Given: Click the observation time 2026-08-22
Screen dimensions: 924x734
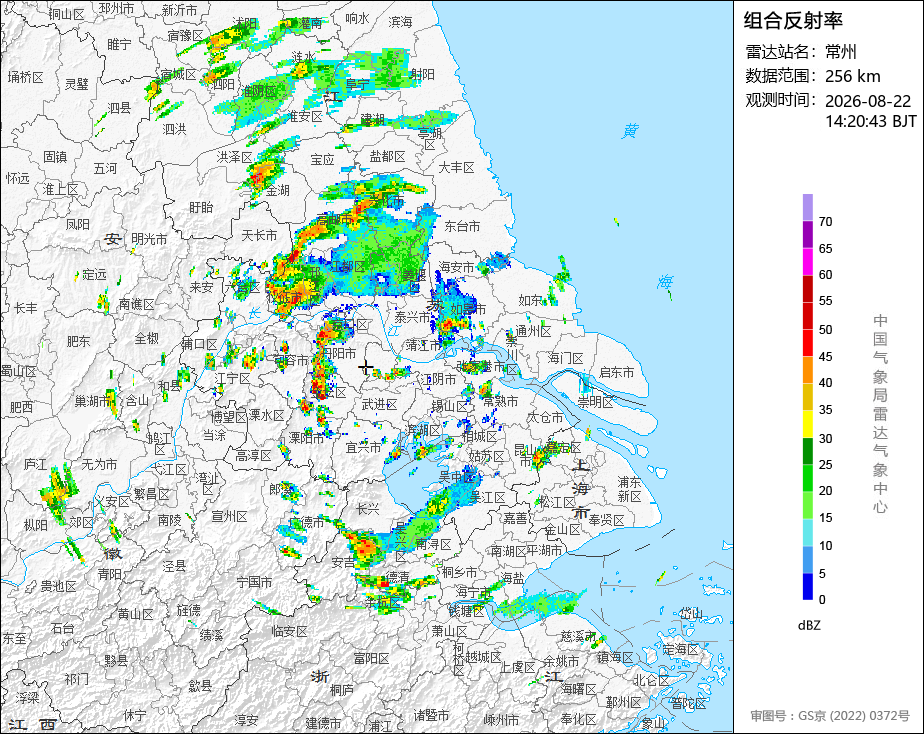Looking at the screenshot, I should [x=868, y=101].
